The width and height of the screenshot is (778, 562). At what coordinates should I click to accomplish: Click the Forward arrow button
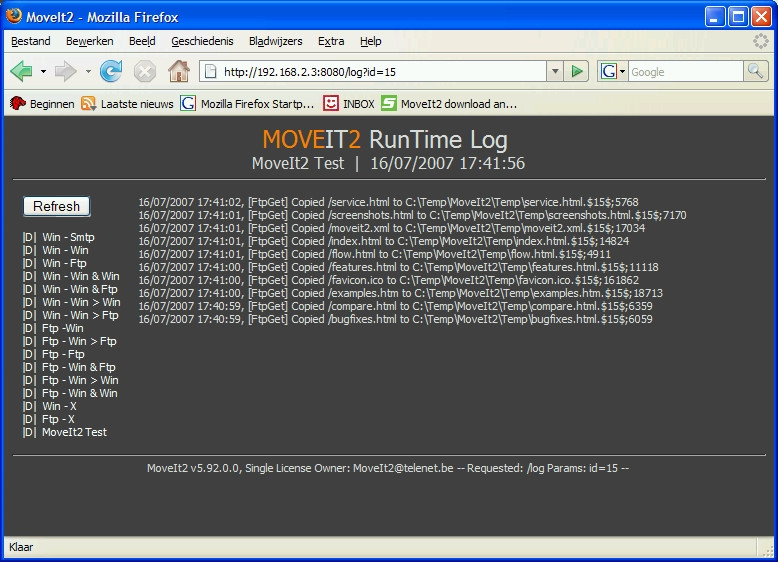pos(65,71)
